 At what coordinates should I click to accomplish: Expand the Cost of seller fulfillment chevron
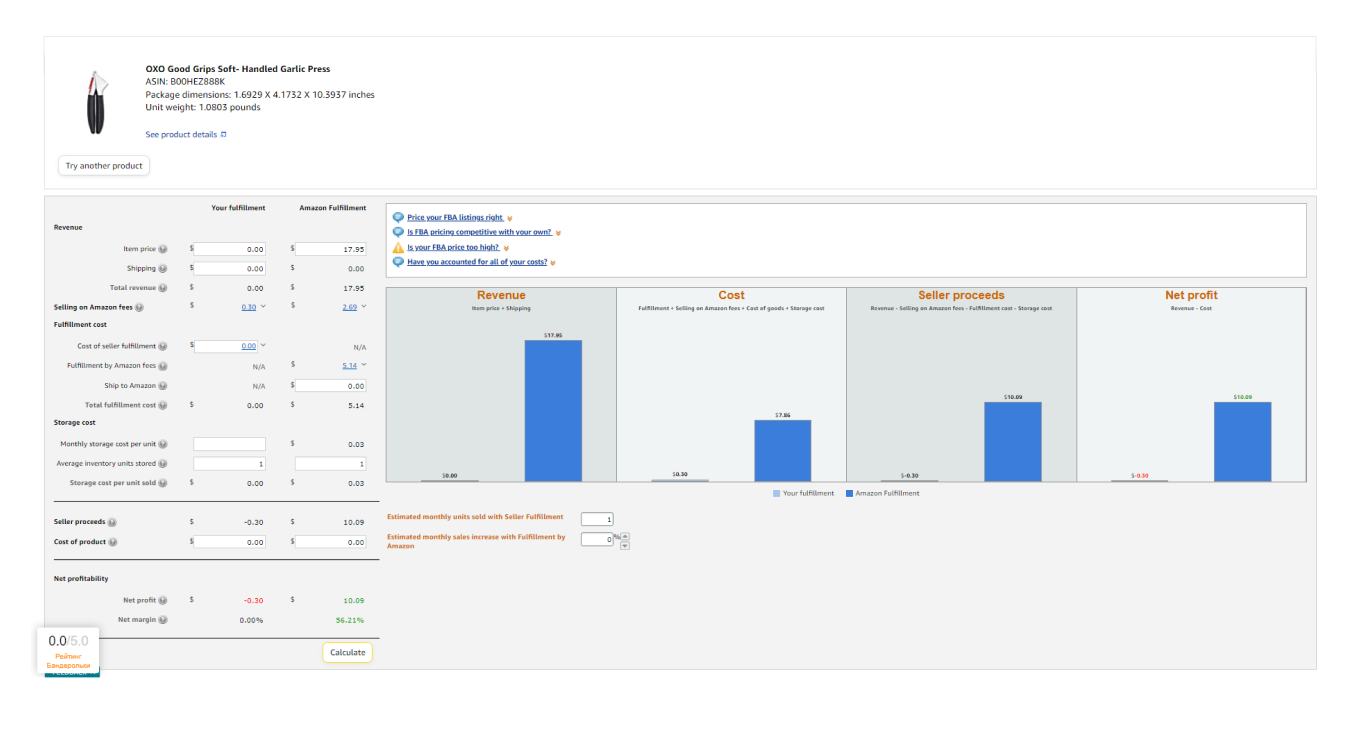click(263, 345)
